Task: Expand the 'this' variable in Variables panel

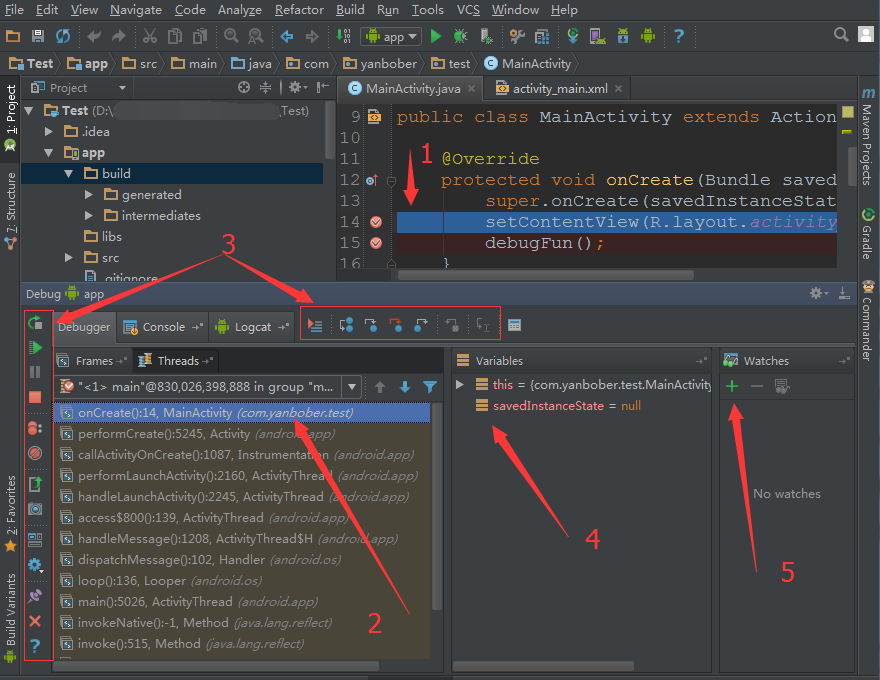Action: pos(460,384)
